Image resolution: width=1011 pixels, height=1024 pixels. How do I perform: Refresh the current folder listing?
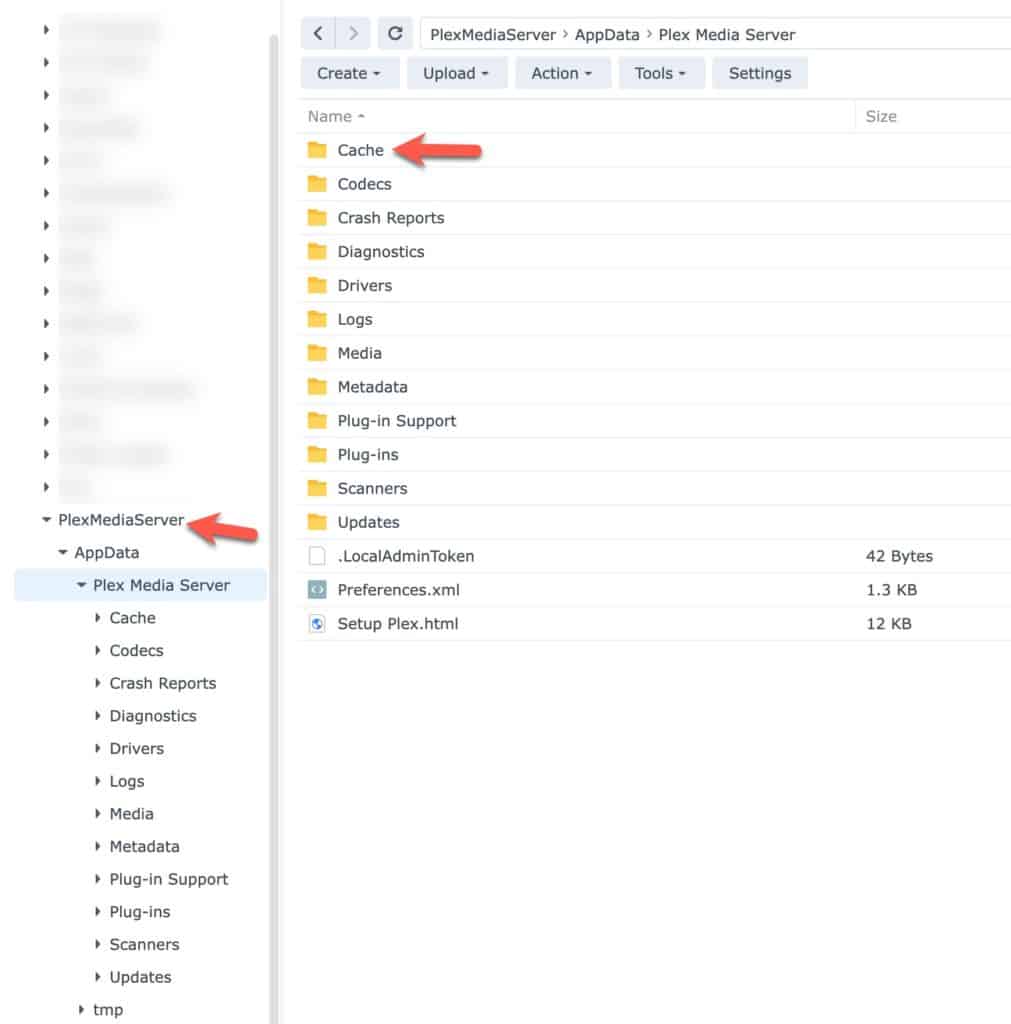pyautogui.click(x=394, y=33)
